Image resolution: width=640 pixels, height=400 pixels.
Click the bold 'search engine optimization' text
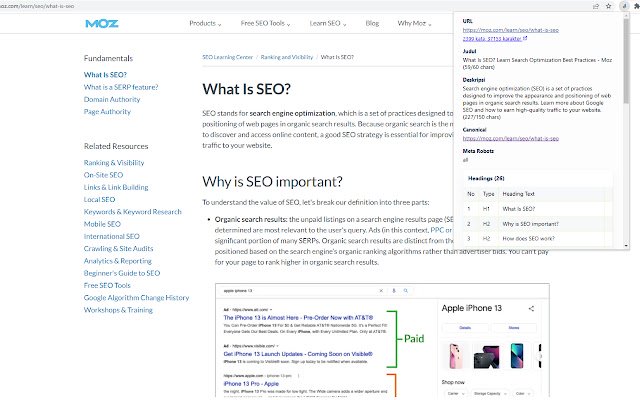(x=292, y=113)
